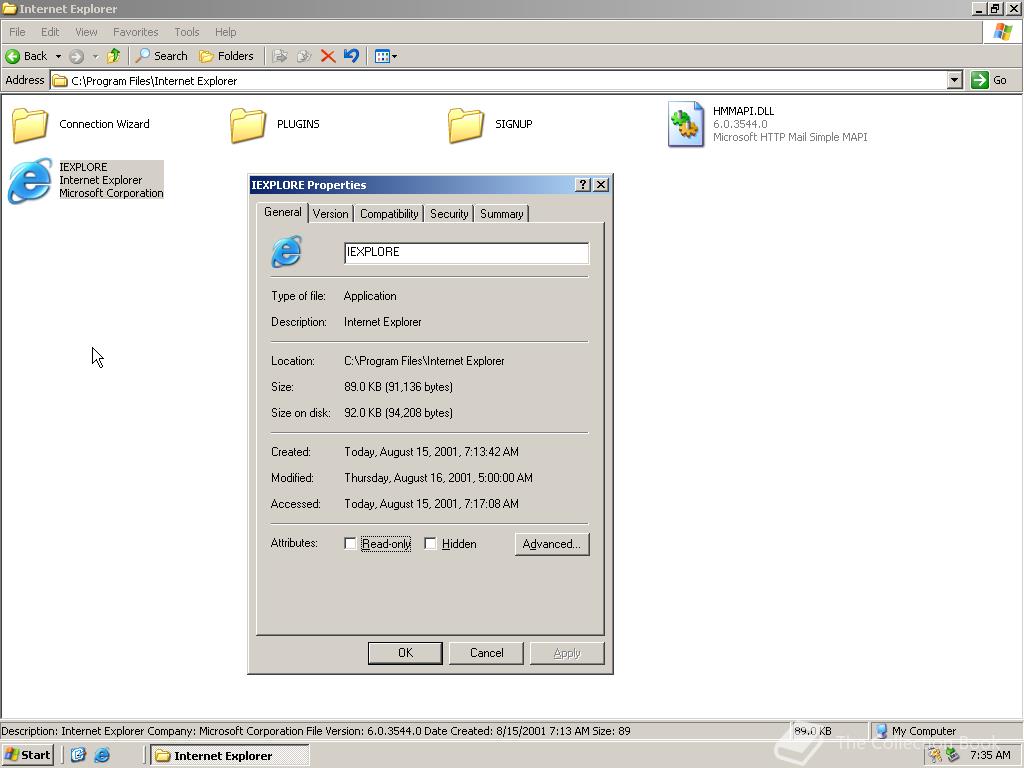
Task: Open the Views toolbar dropdown
Action: 385,56
